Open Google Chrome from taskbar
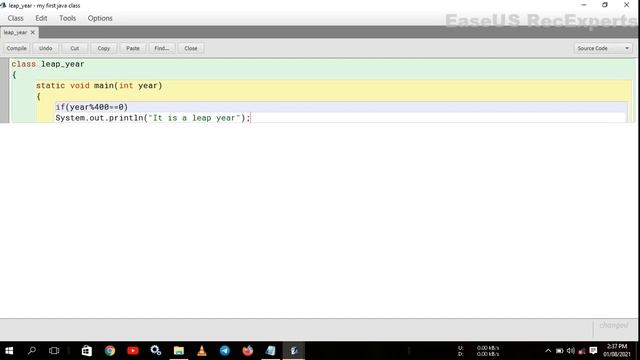 110,351
